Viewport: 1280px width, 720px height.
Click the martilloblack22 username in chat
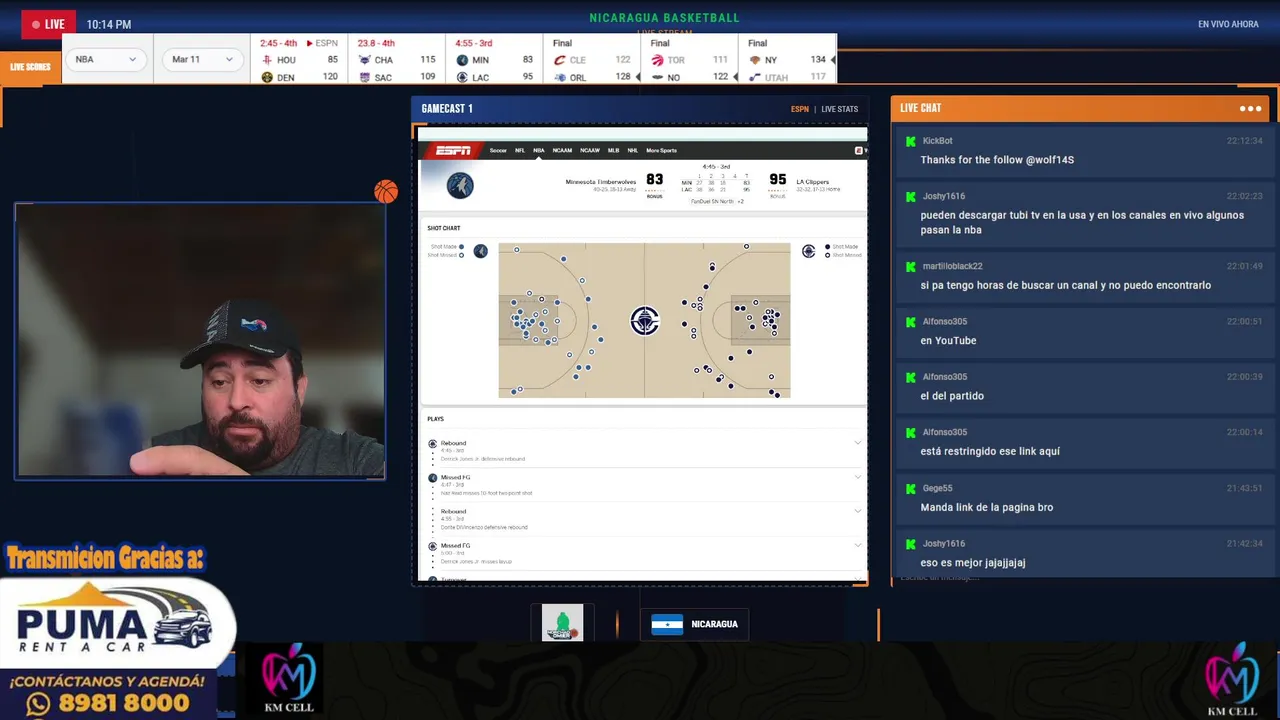tap(952, 266)
